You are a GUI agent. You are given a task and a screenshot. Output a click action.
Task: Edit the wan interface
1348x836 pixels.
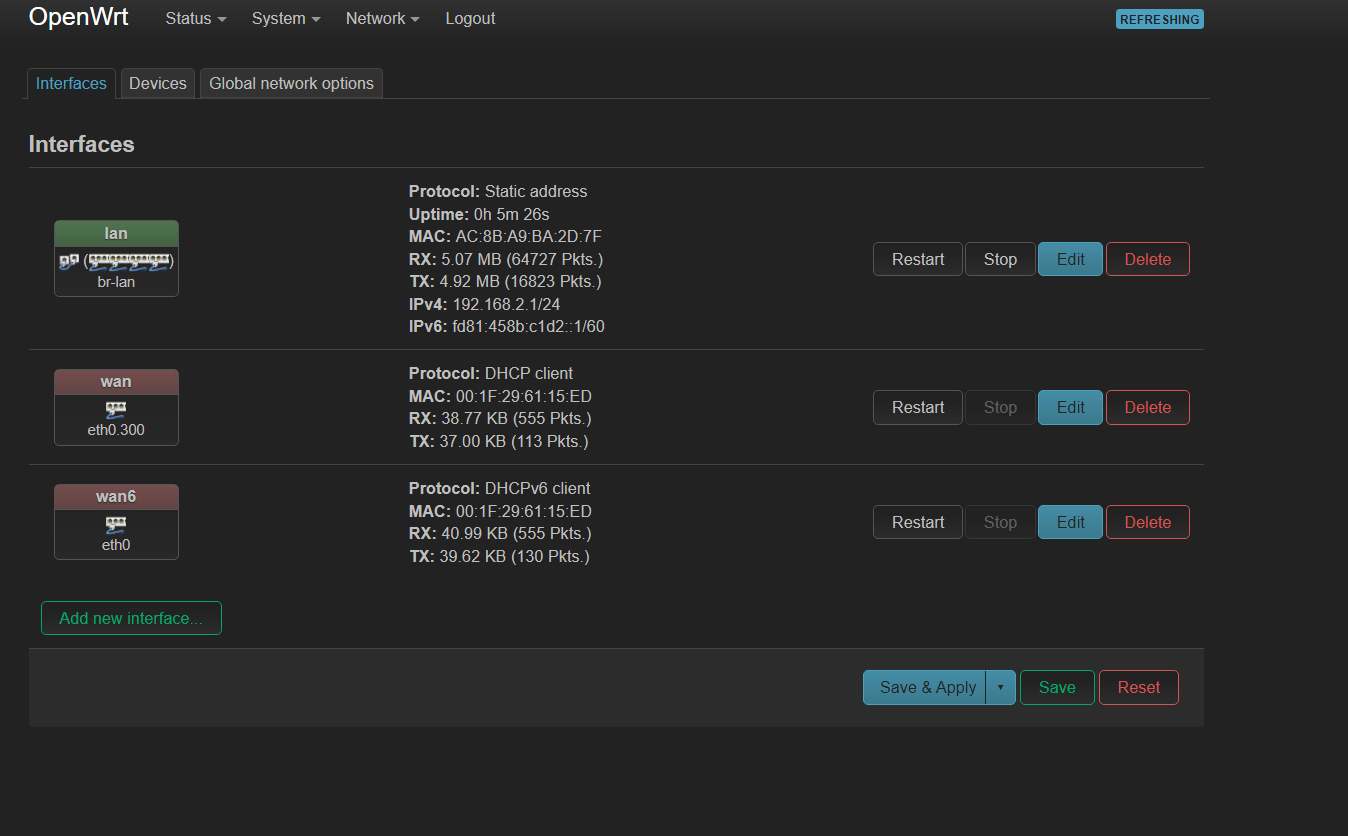click(x=1070, y=407)
